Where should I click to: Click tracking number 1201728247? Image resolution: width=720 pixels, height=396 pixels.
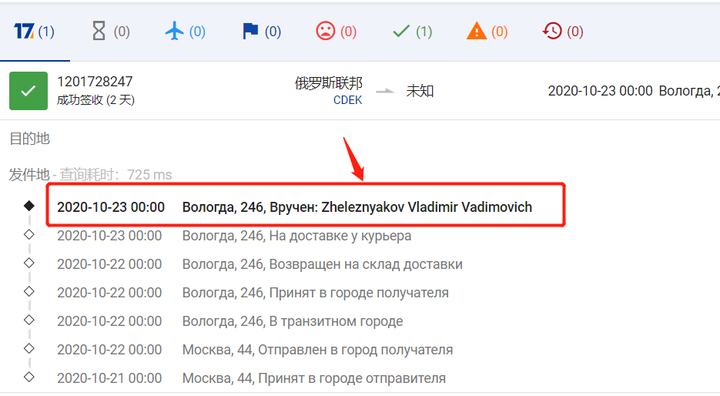(95, 82)
